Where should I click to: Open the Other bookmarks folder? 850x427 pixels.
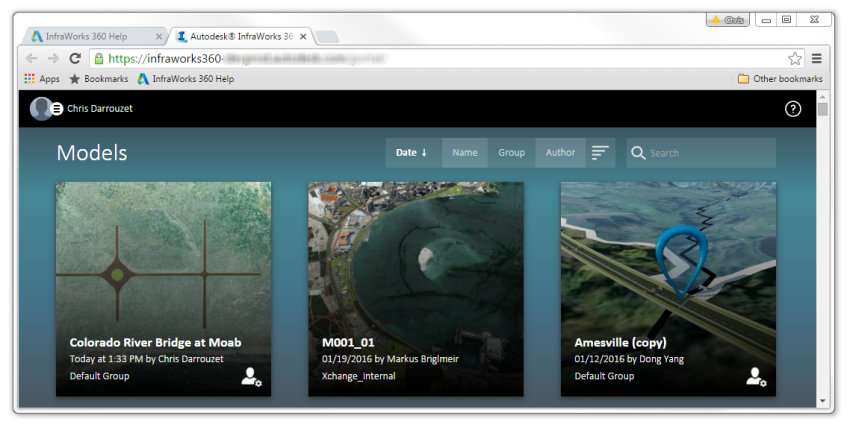pyautogui.click(x=780, y=79)
